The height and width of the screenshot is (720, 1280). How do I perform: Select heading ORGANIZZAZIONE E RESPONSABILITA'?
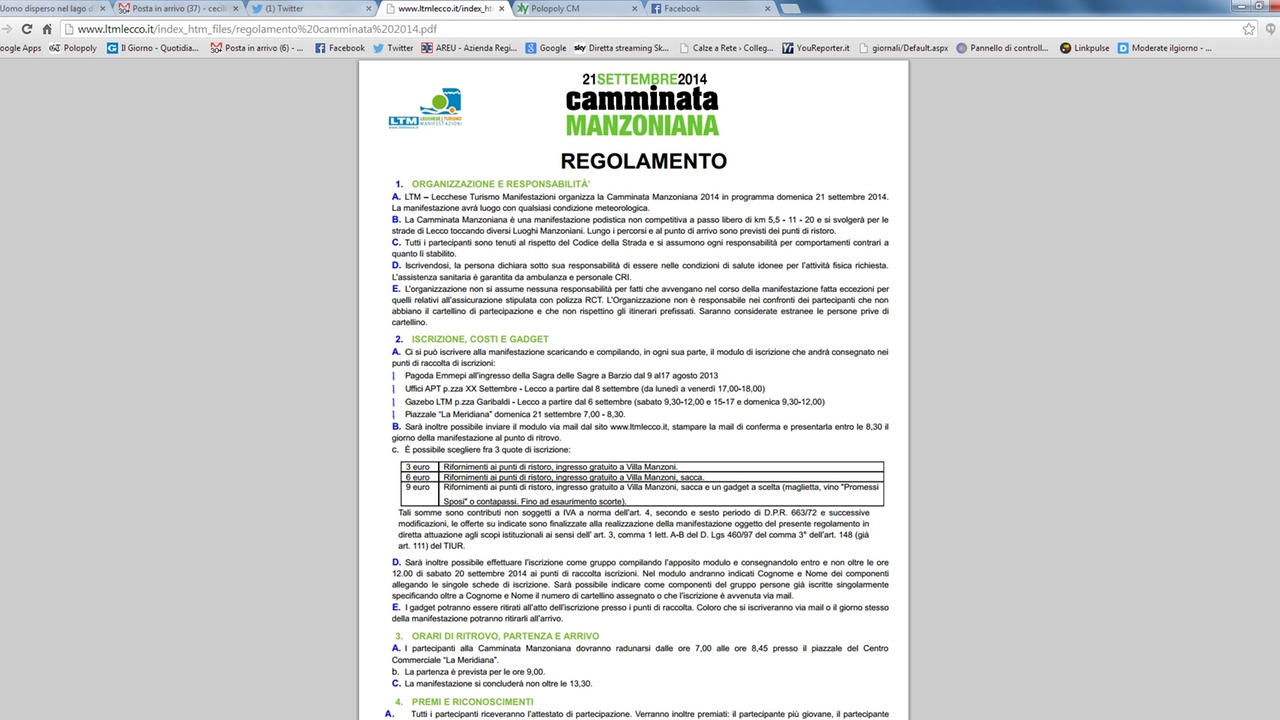tap(501, 184)
